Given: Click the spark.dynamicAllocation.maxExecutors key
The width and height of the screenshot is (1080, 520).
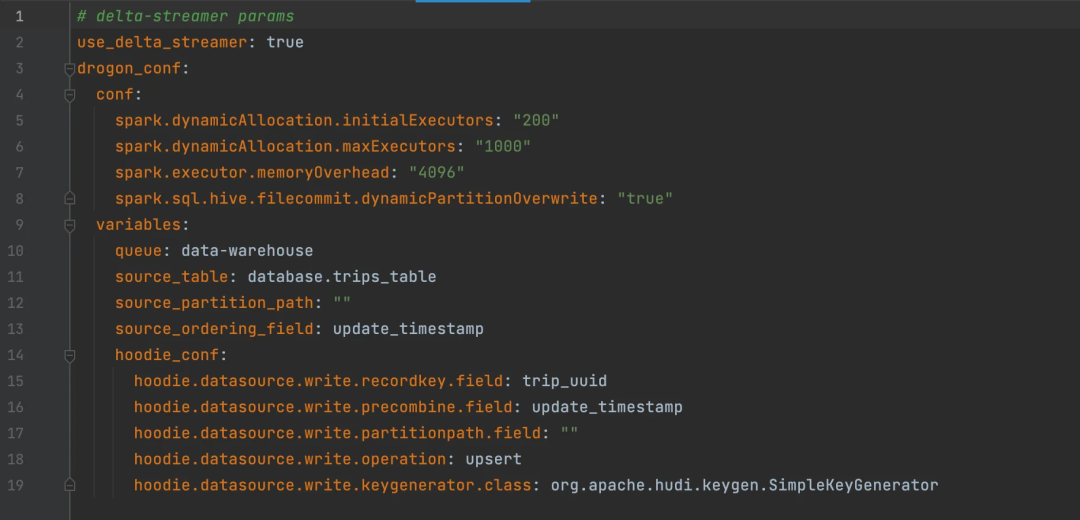Looking at the screenshot, I should pos(285,146).
